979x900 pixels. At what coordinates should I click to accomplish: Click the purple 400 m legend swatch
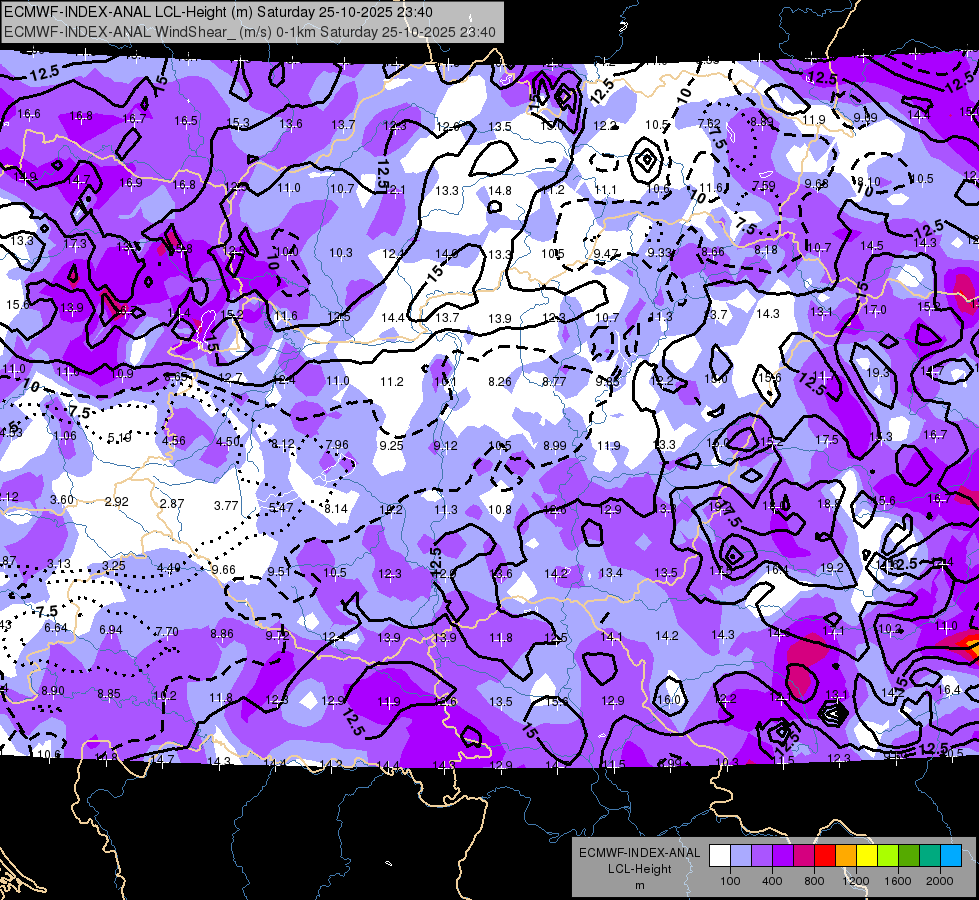point(762,856)
